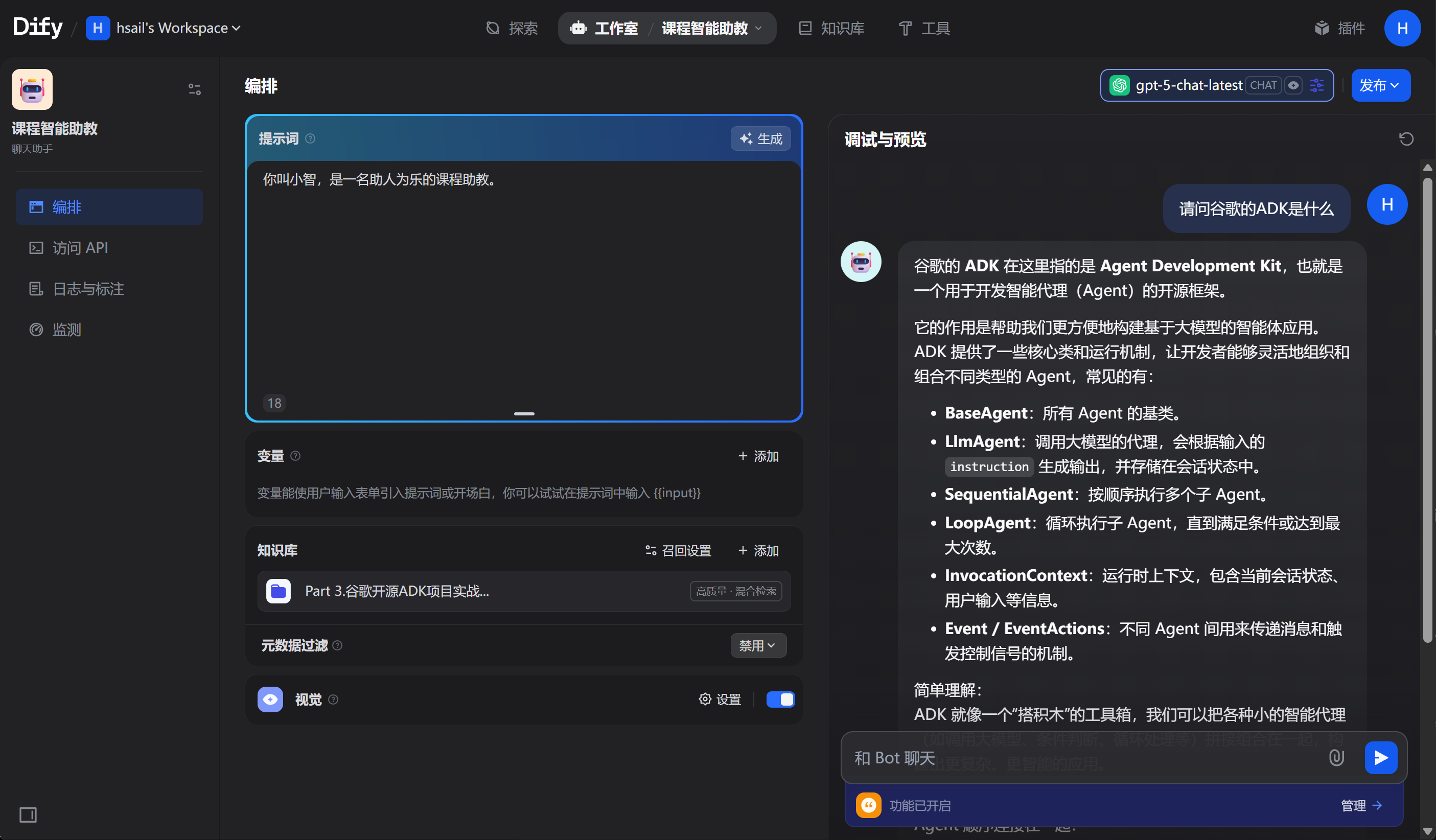
Task: Select 编排 in the sidebar
Action: point(109,207)
